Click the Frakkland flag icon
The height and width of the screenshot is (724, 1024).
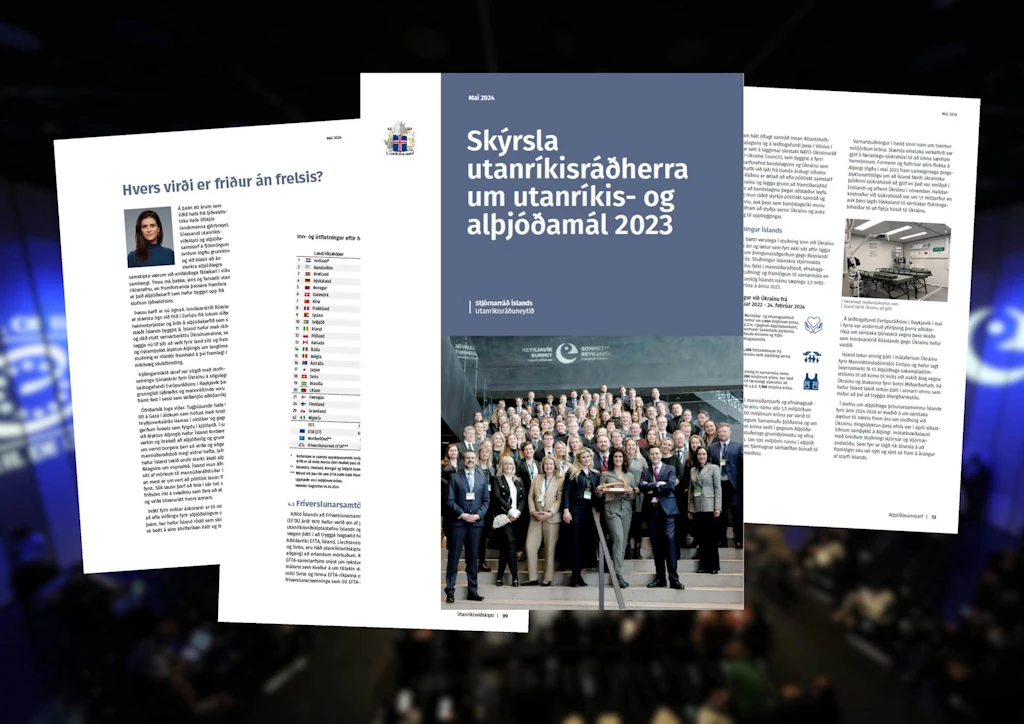[x=306, y=308]
